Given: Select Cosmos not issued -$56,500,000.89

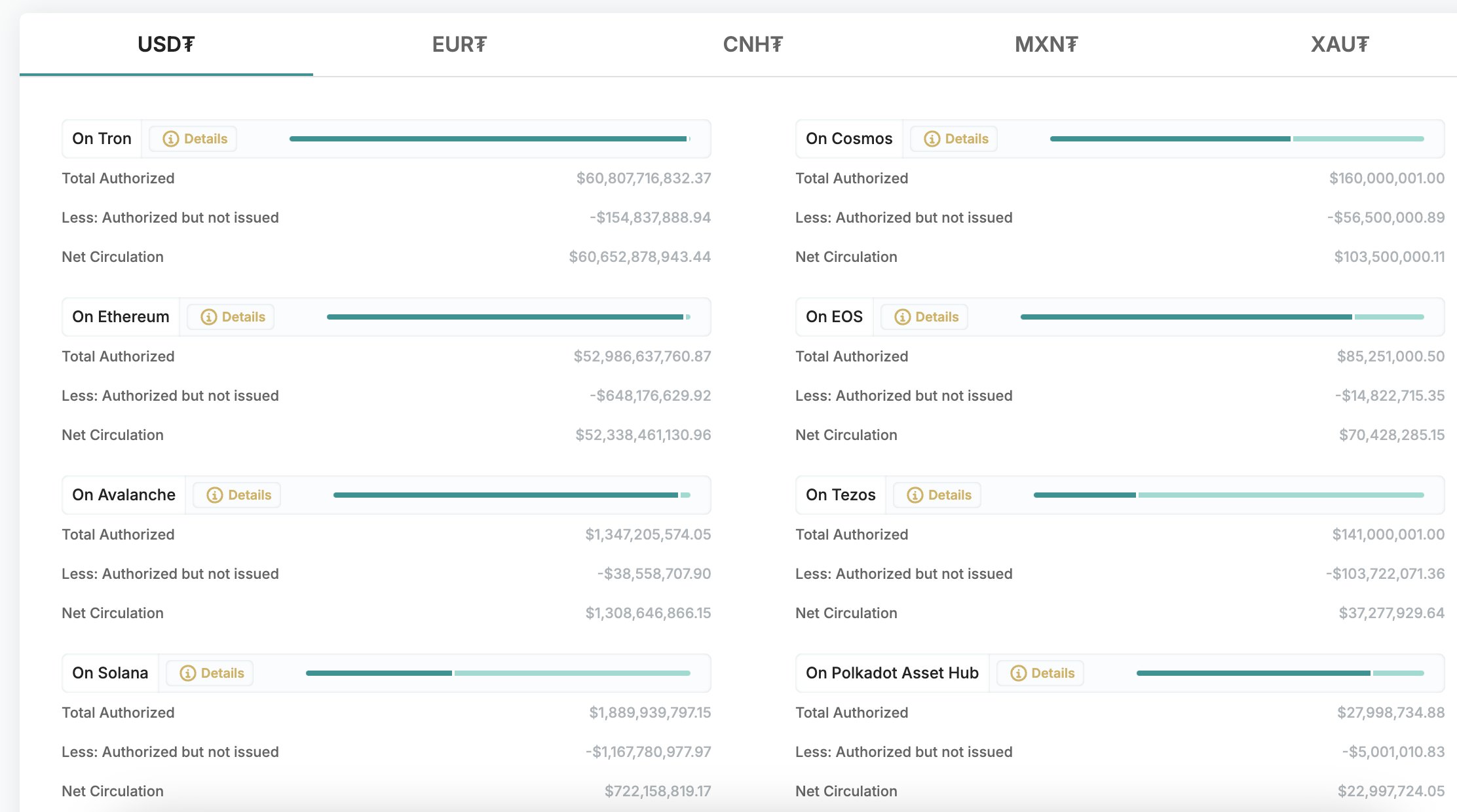Looking at the screenshot, I should click(1386, 217).
